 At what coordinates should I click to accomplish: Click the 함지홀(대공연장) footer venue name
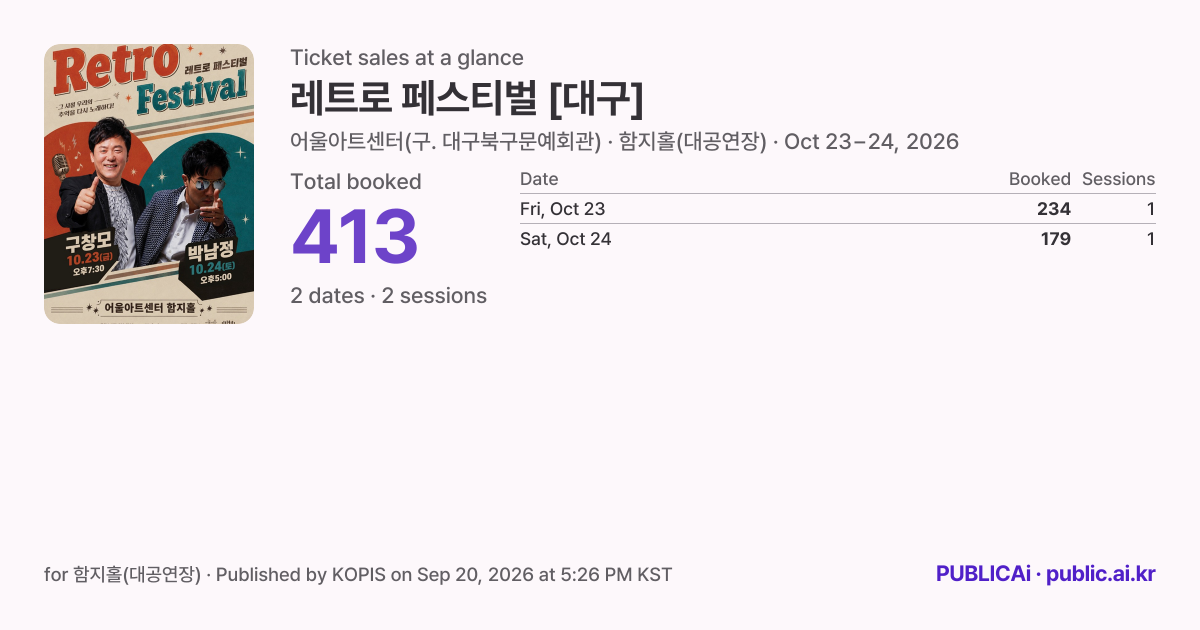[x=137, y=575]
